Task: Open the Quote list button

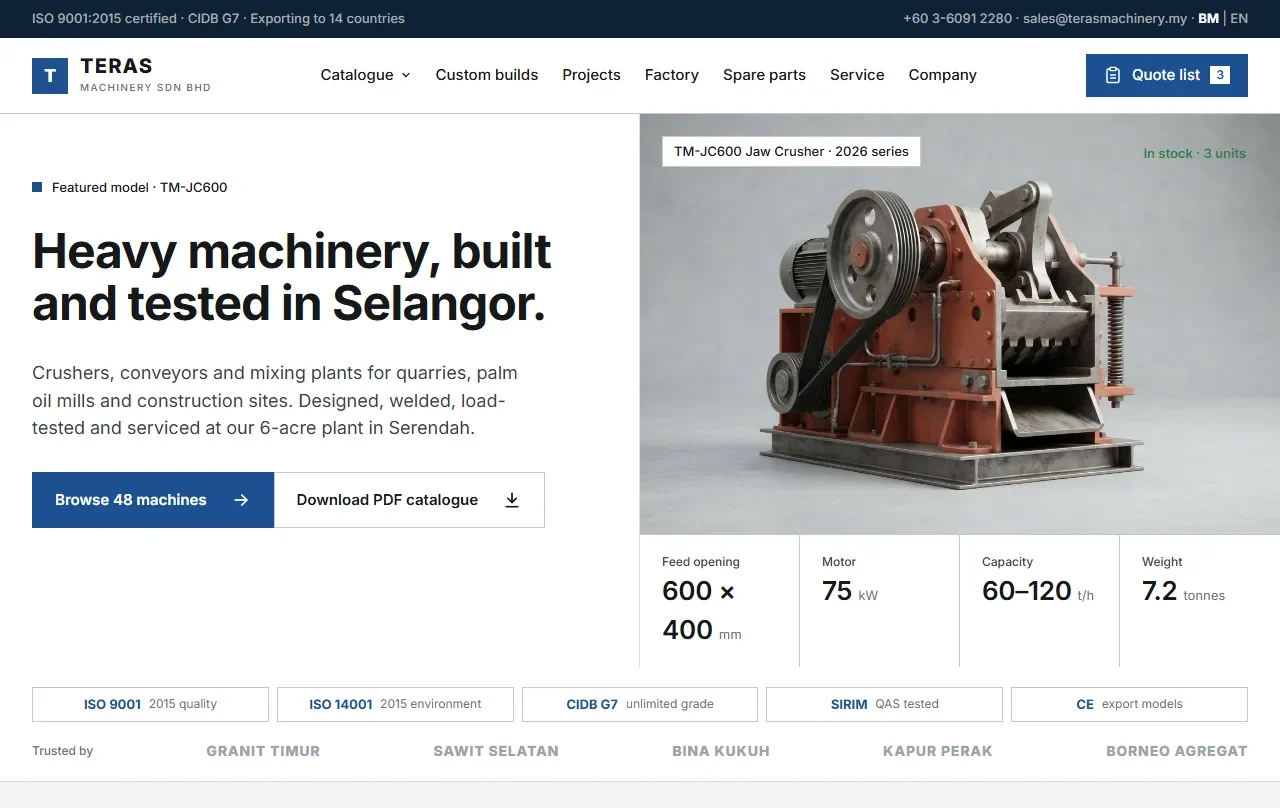Action: click(1167, 75)
